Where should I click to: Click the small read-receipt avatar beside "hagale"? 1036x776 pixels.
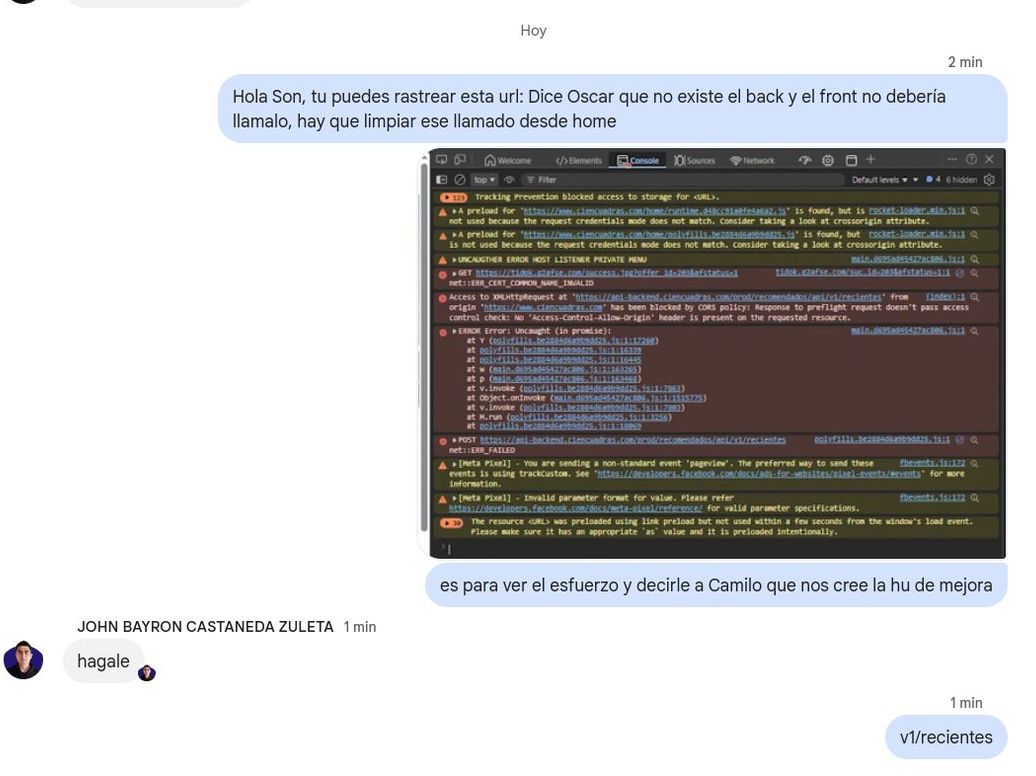tap(147, 673)
